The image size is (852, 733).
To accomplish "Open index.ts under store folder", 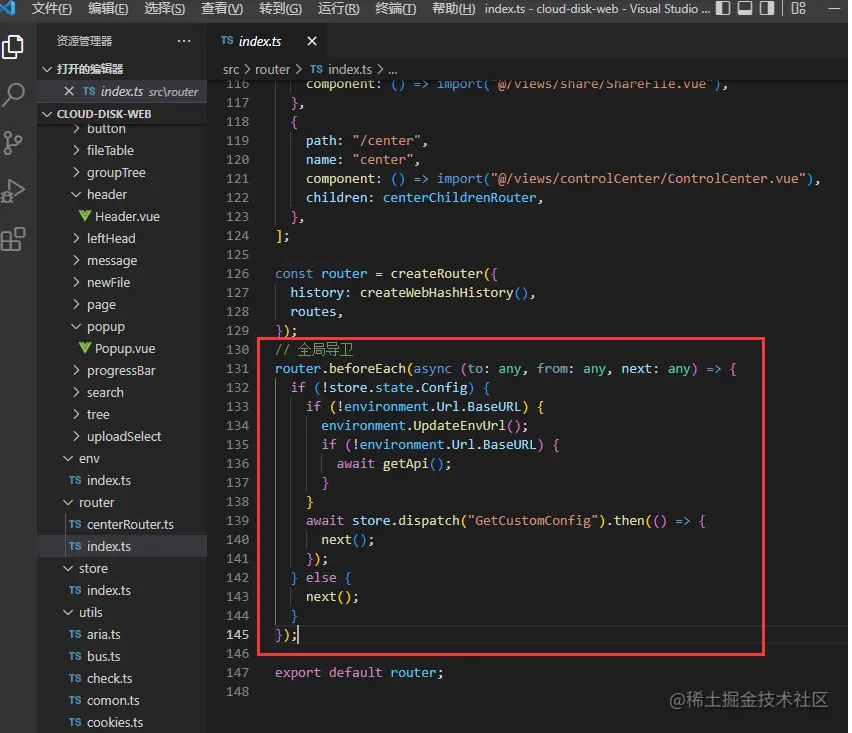I will point(122,590).
